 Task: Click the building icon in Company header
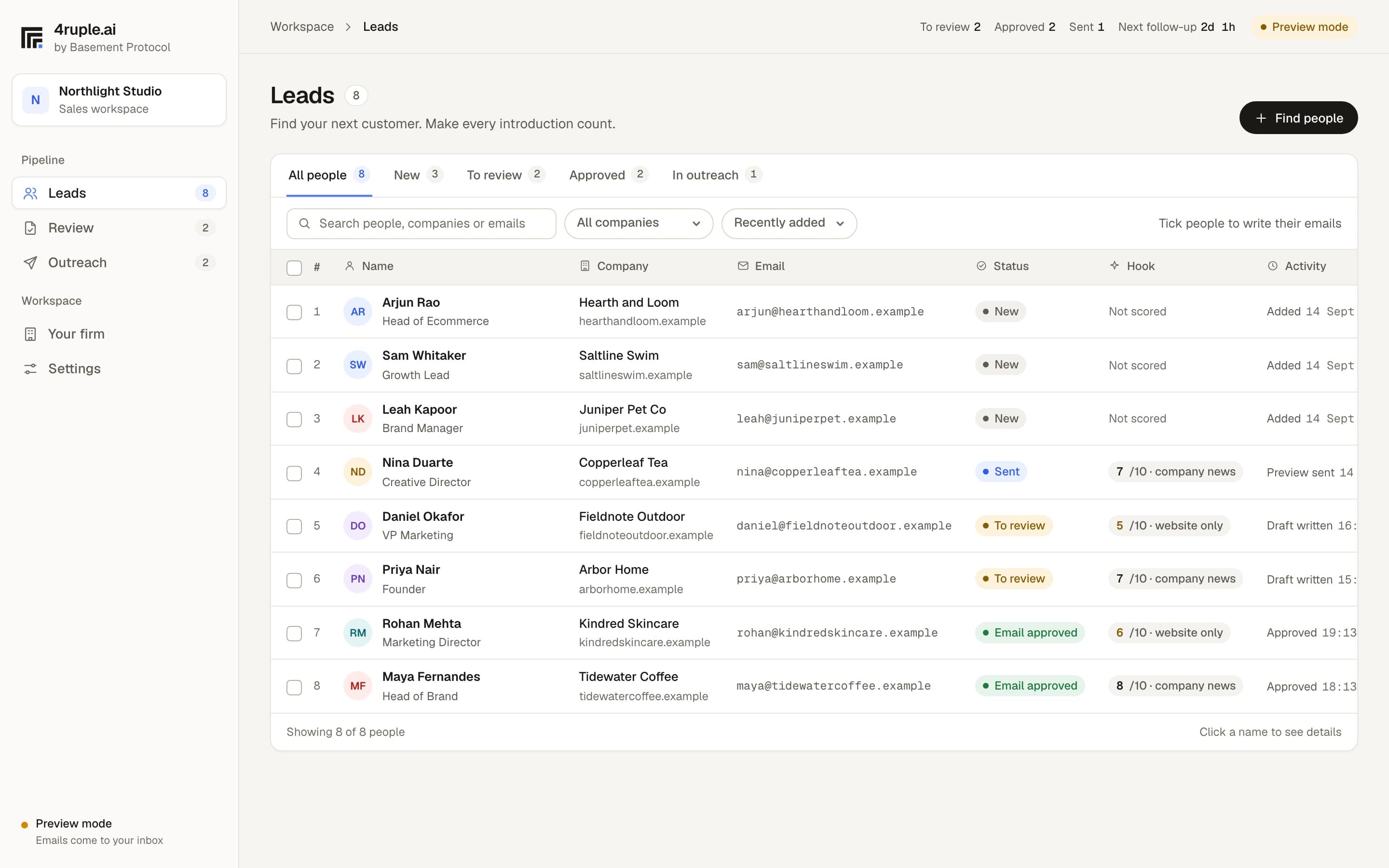pos(585,266)
